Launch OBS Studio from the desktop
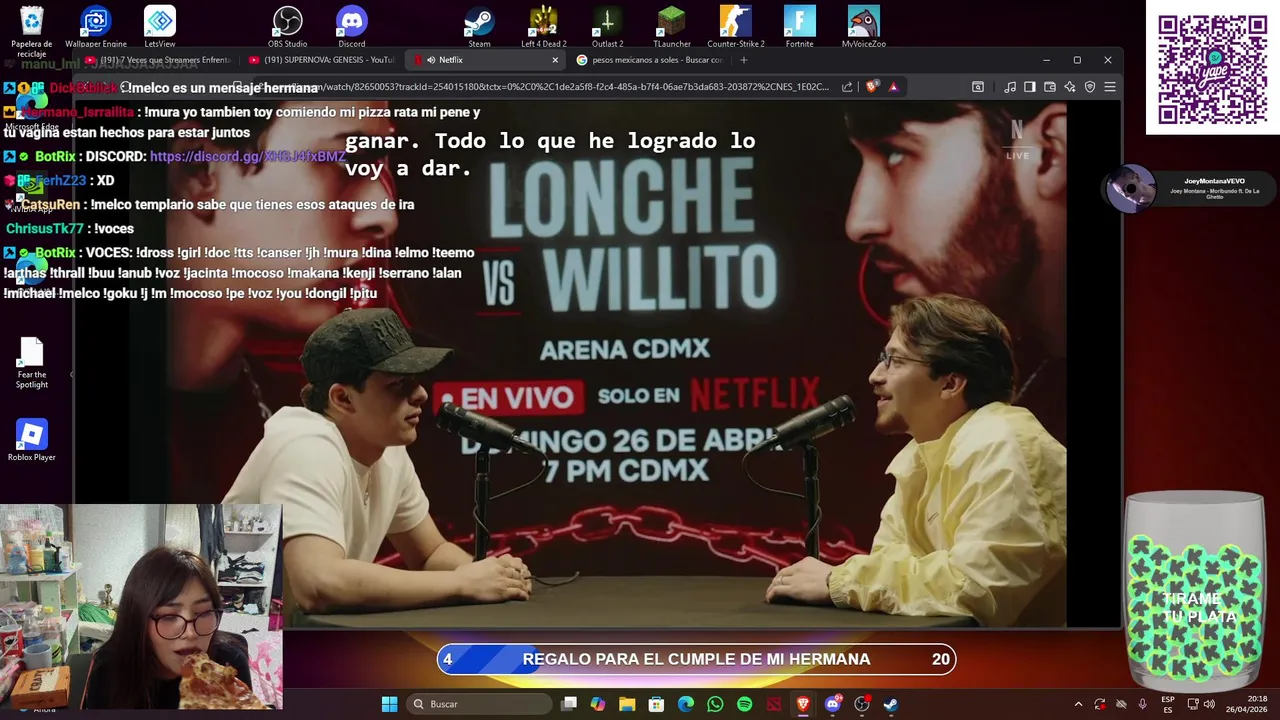This screenshot has width=1280, height=720. (x=288, y=27)
